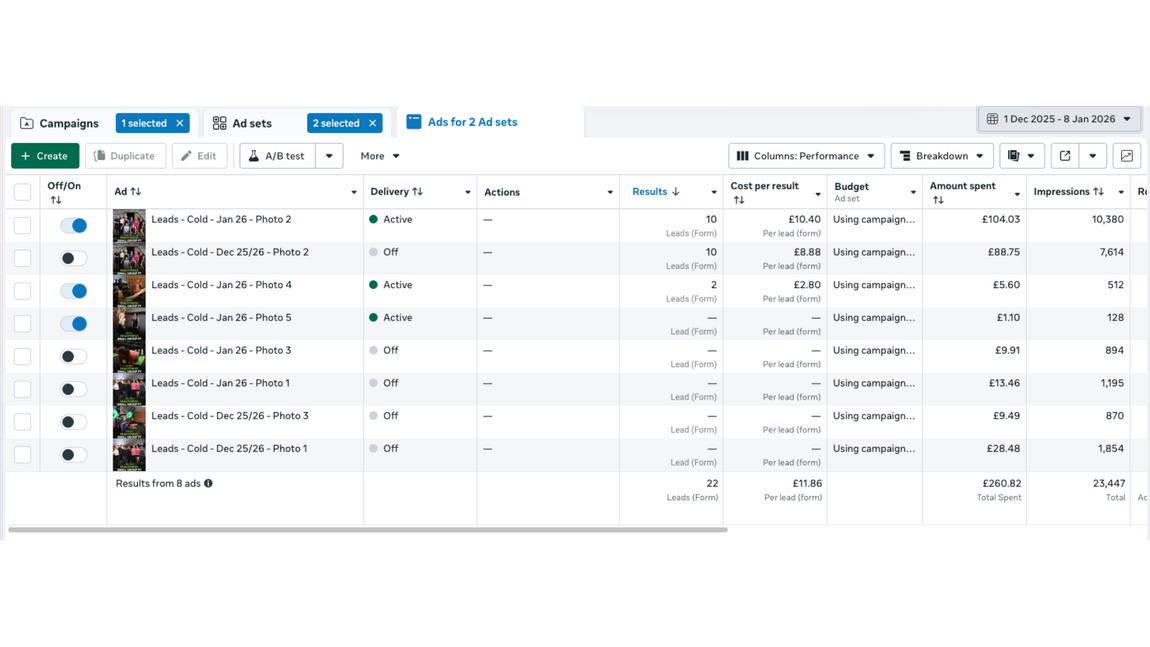This screenshot has height=647, width=1150.
Task: Open the charts view icon
Action: (1127, 156)
